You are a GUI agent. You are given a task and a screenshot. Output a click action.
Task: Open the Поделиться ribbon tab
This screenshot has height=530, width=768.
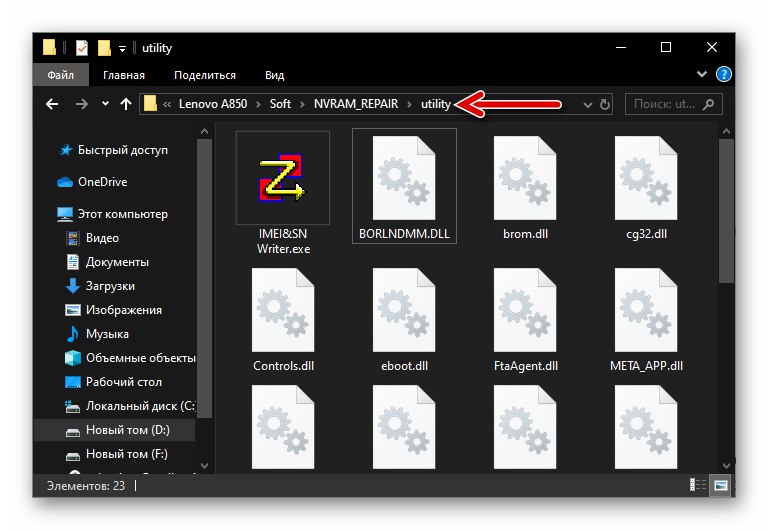[205, 75]
